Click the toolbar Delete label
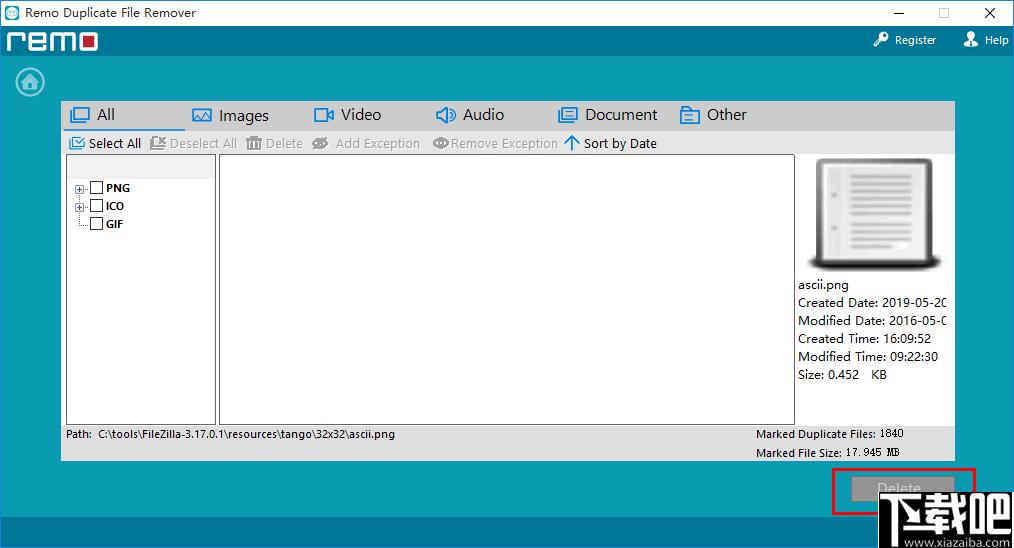 (284, 144)
